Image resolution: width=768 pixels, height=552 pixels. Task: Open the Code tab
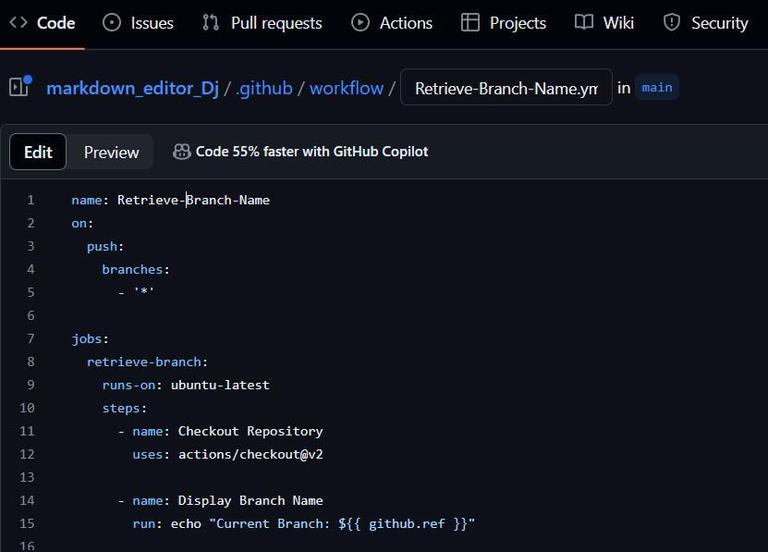coord(43,23)
